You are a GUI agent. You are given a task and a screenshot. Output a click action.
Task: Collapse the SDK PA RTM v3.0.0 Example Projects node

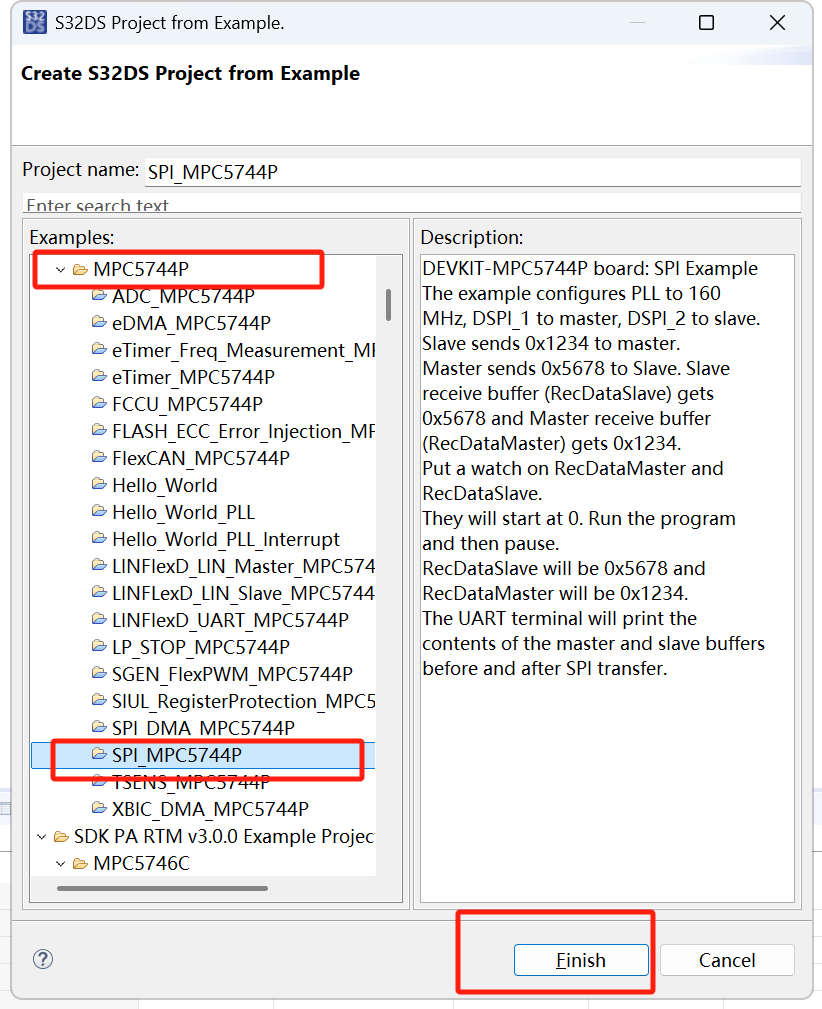pyautogui.click(x=42, y=837)
